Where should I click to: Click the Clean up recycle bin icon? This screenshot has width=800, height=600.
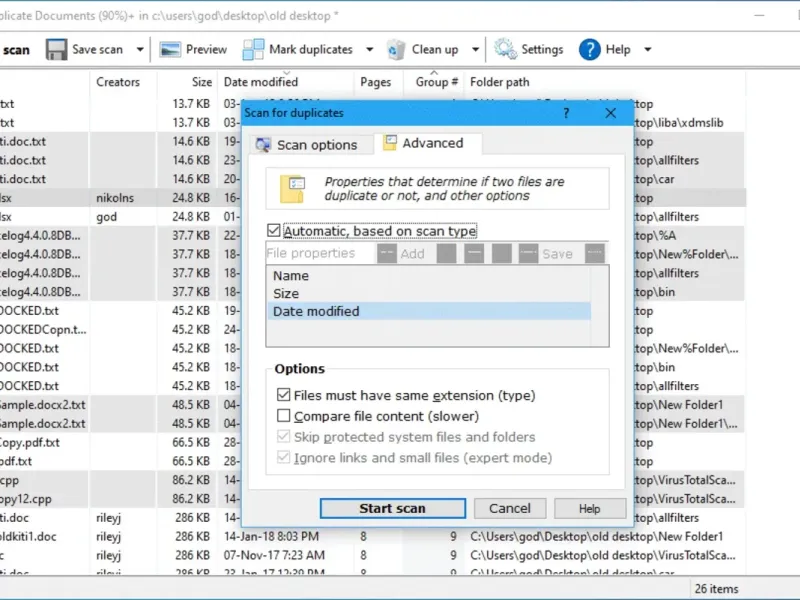tap(396, 49)
